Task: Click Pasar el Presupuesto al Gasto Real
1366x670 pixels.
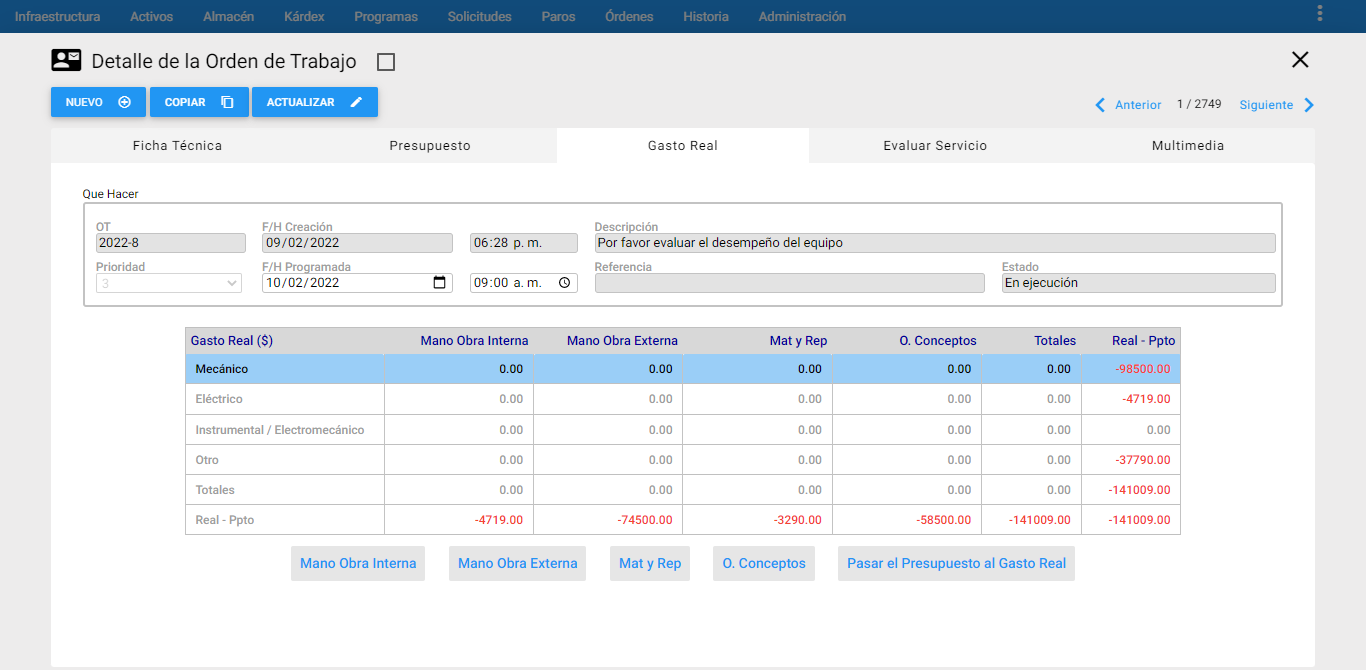Action: (x=956, y=563)
